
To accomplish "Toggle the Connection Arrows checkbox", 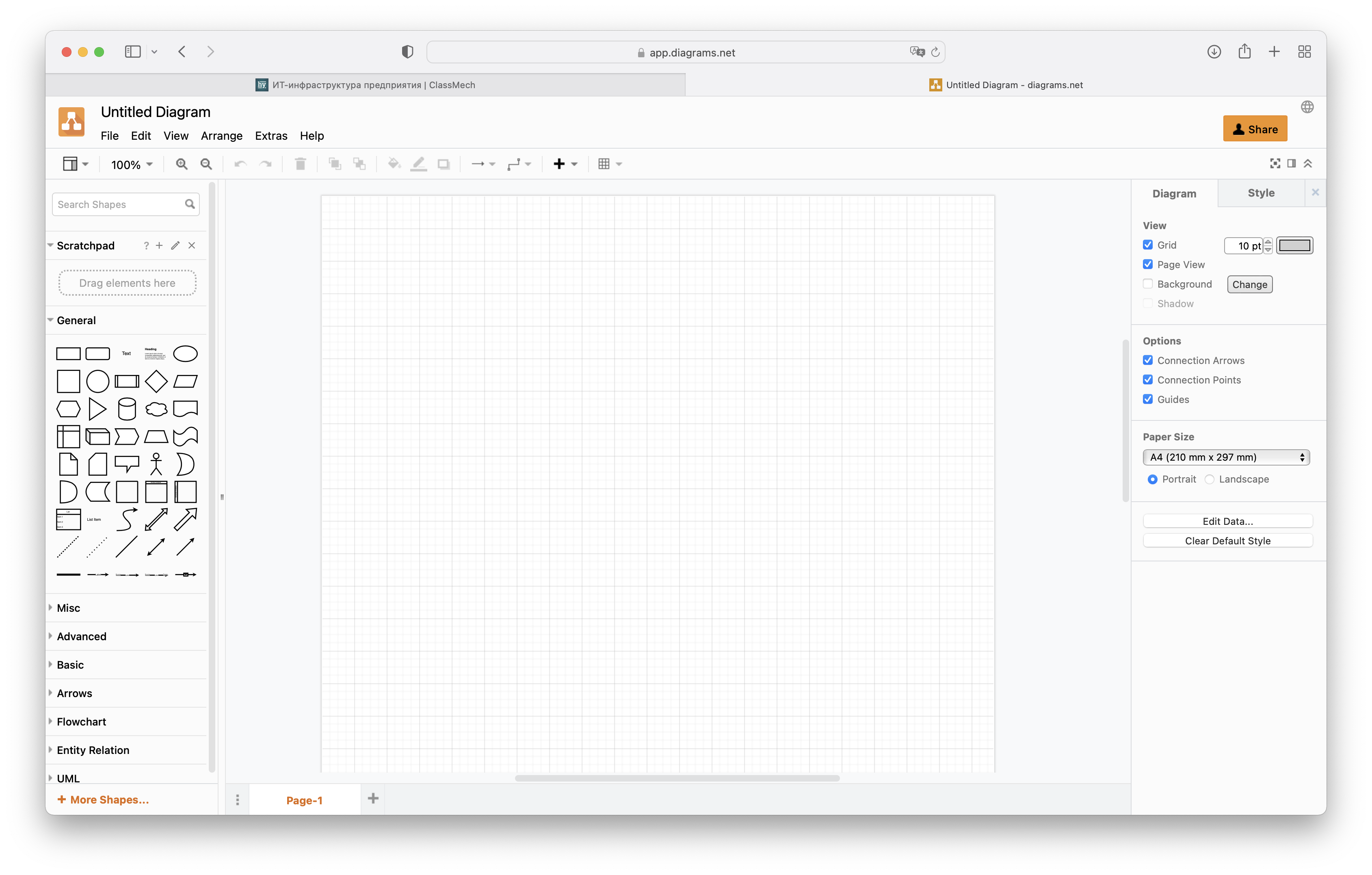I will coord(1147,360).
